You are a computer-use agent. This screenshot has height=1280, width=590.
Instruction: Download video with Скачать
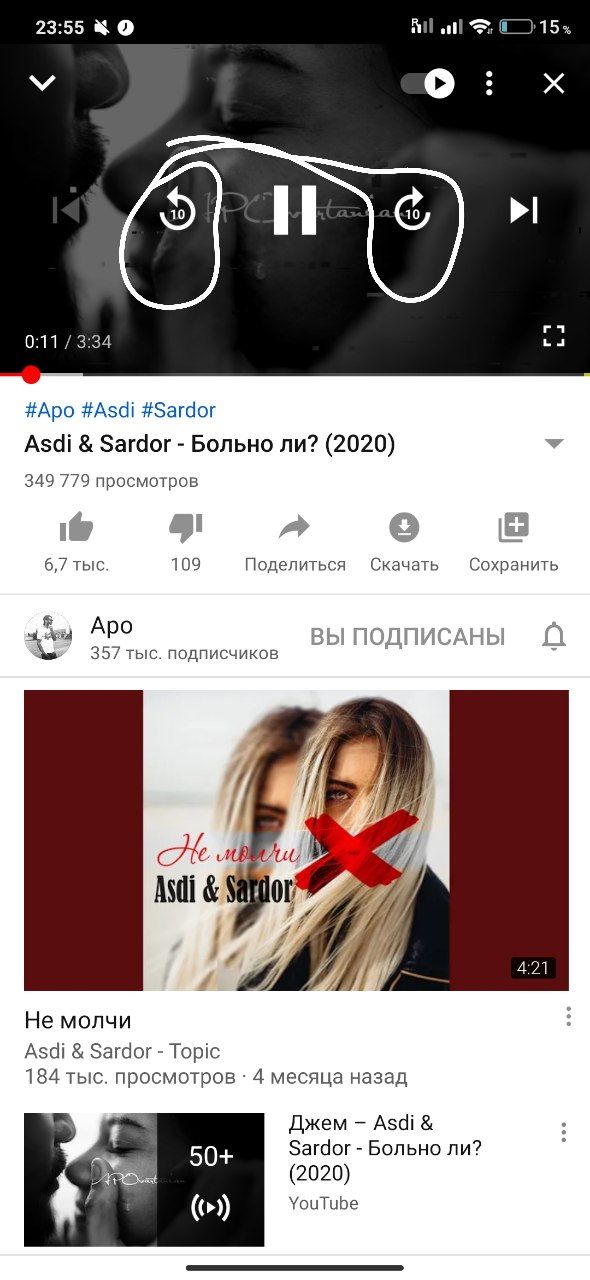pyautogui.click(x=404, y=527)
